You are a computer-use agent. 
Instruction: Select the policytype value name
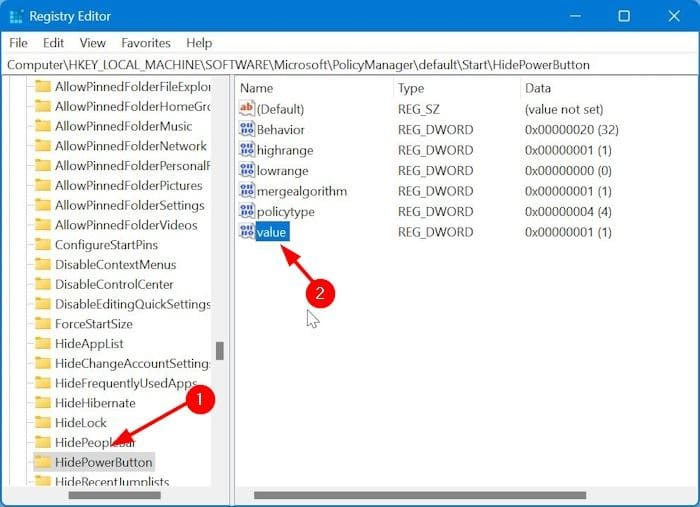click(286, 212)
